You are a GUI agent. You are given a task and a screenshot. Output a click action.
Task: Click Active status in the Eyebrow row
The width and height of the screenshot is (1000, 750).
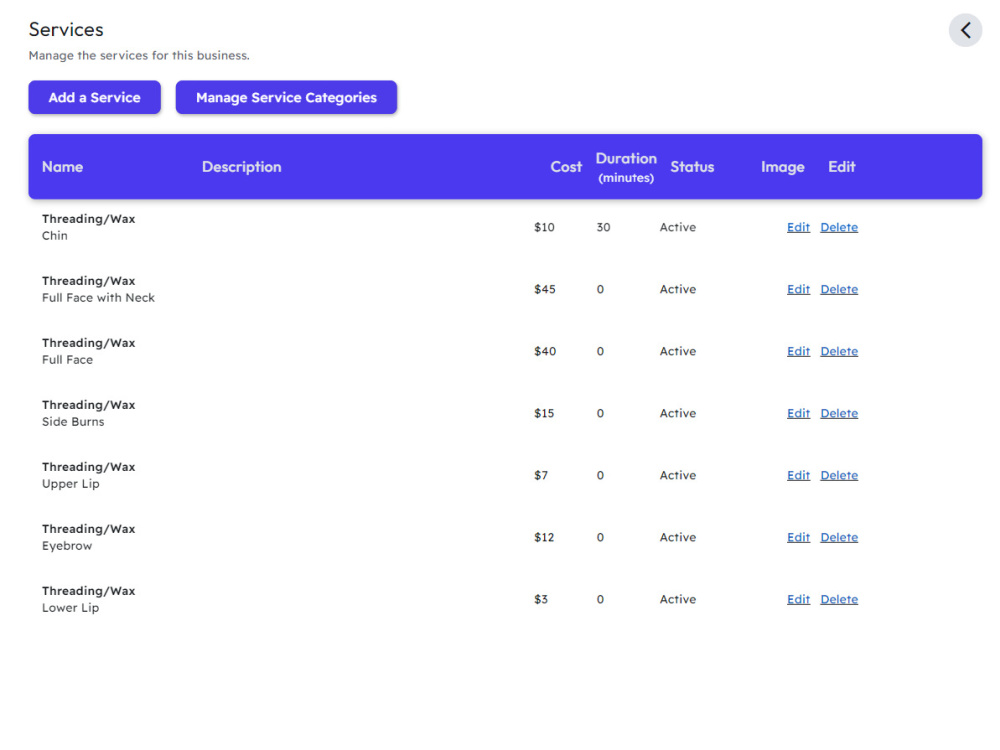pyautogui.click(x=677, y=537)
